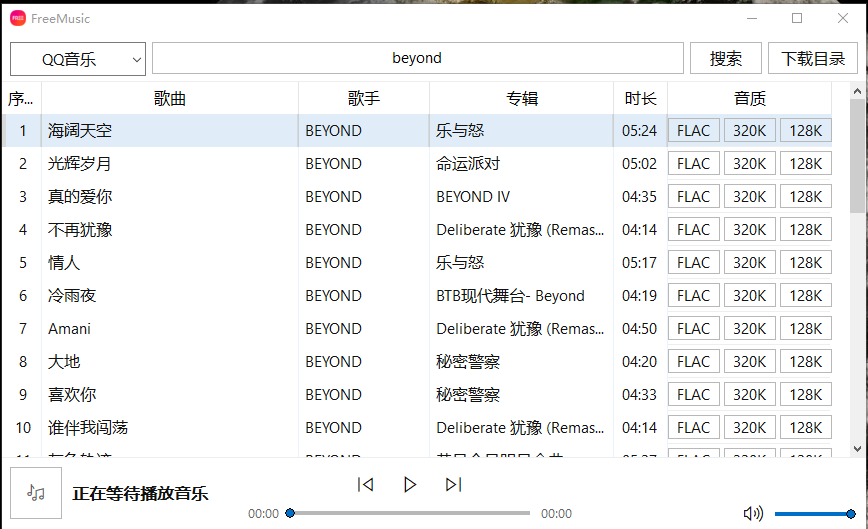Select the song 大地
This screenshot has height=529, width=868.
[64, 362]
